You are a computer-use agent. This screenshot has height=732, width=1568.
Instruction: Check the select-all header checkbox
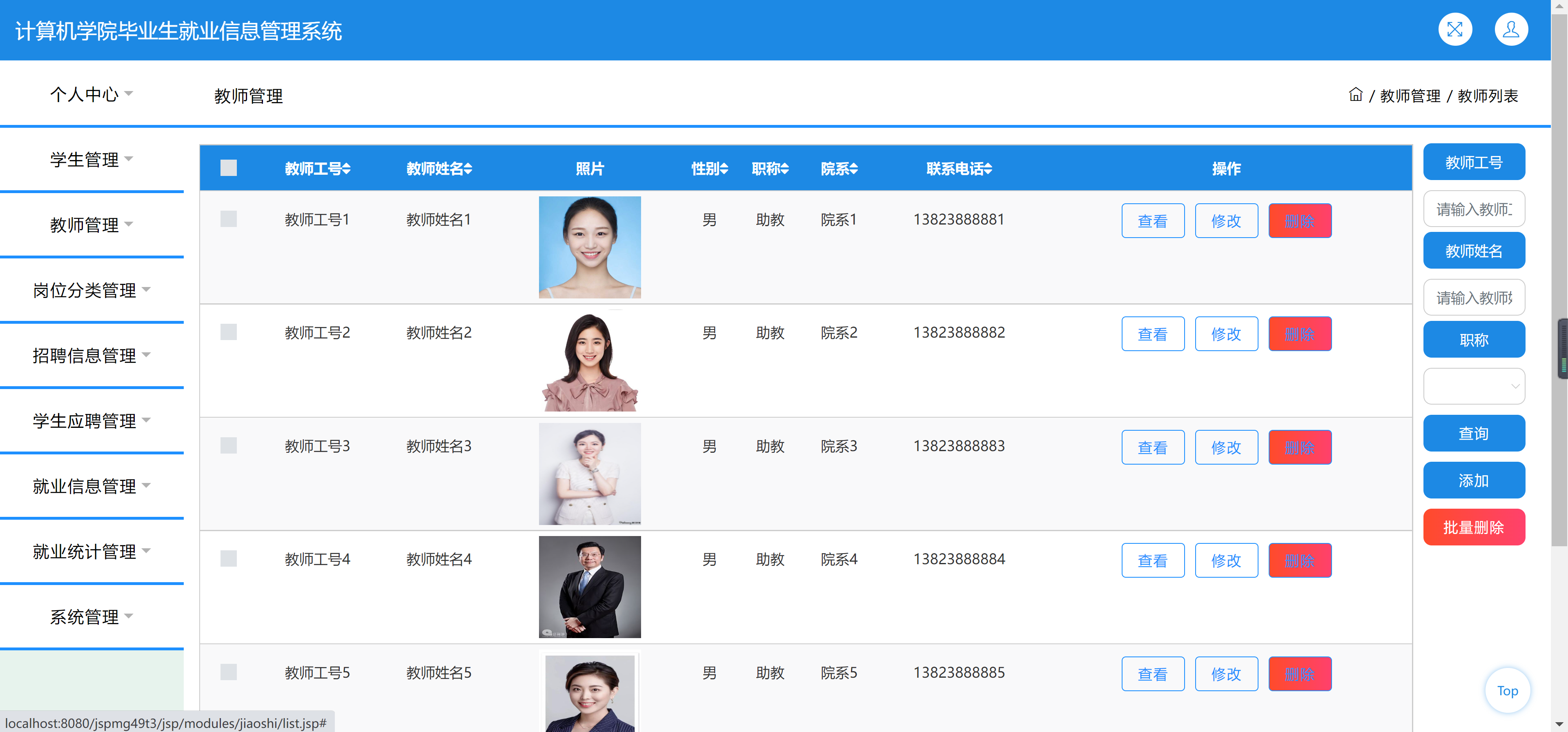pos(228,168)
